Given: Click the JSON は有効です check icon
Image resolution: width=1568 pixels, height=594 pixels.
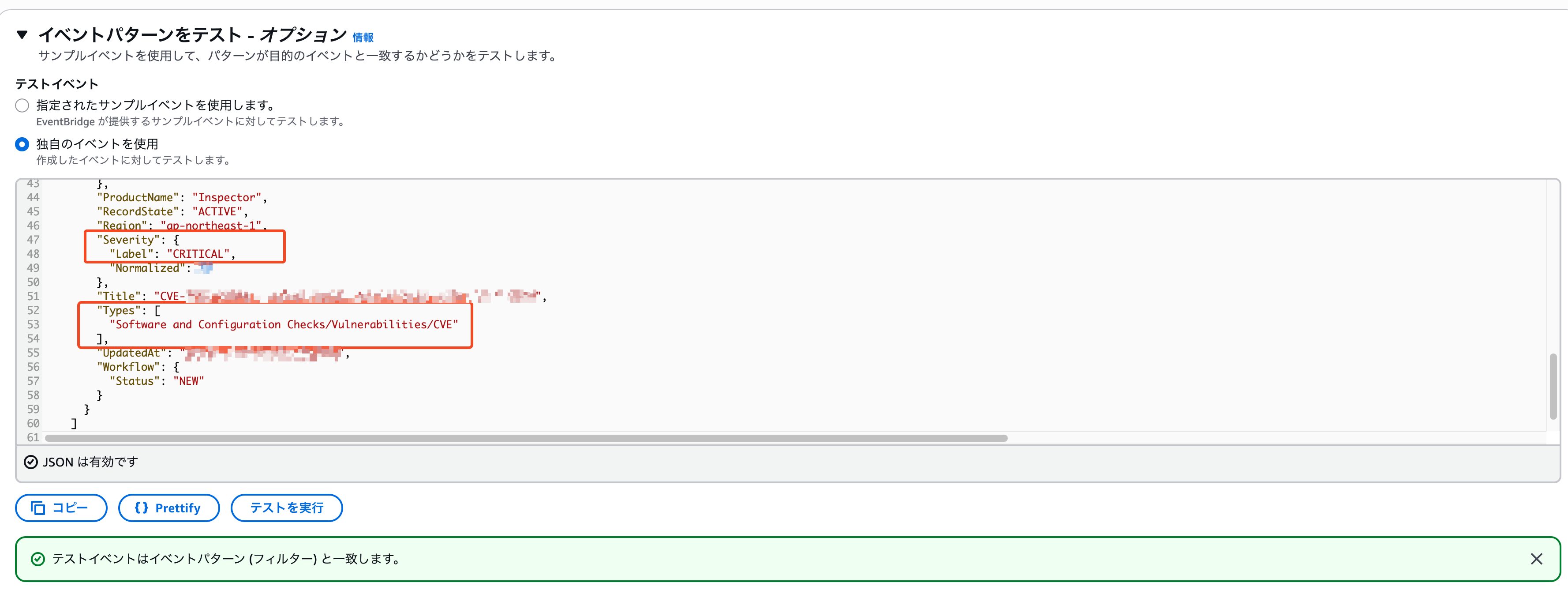Looking at the screenshot, I should pyautogui.click(x=30, y=462).
